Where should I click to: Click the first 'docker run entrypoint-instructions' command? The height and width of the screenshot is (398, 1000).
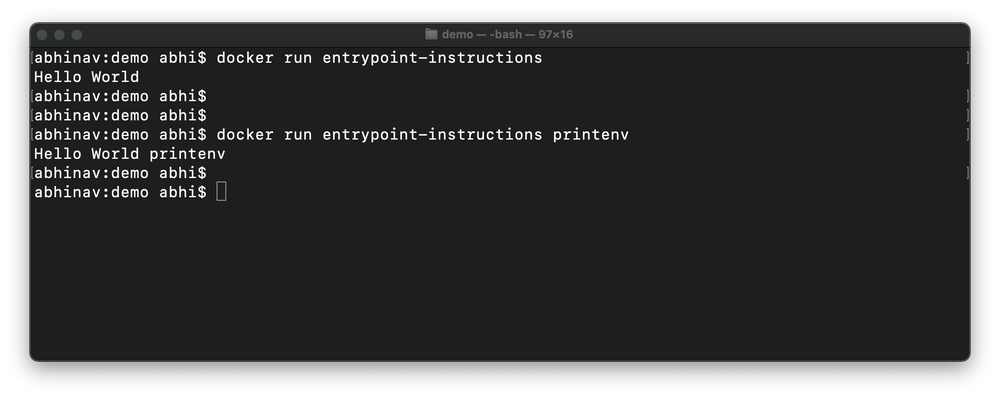(379, 58)
